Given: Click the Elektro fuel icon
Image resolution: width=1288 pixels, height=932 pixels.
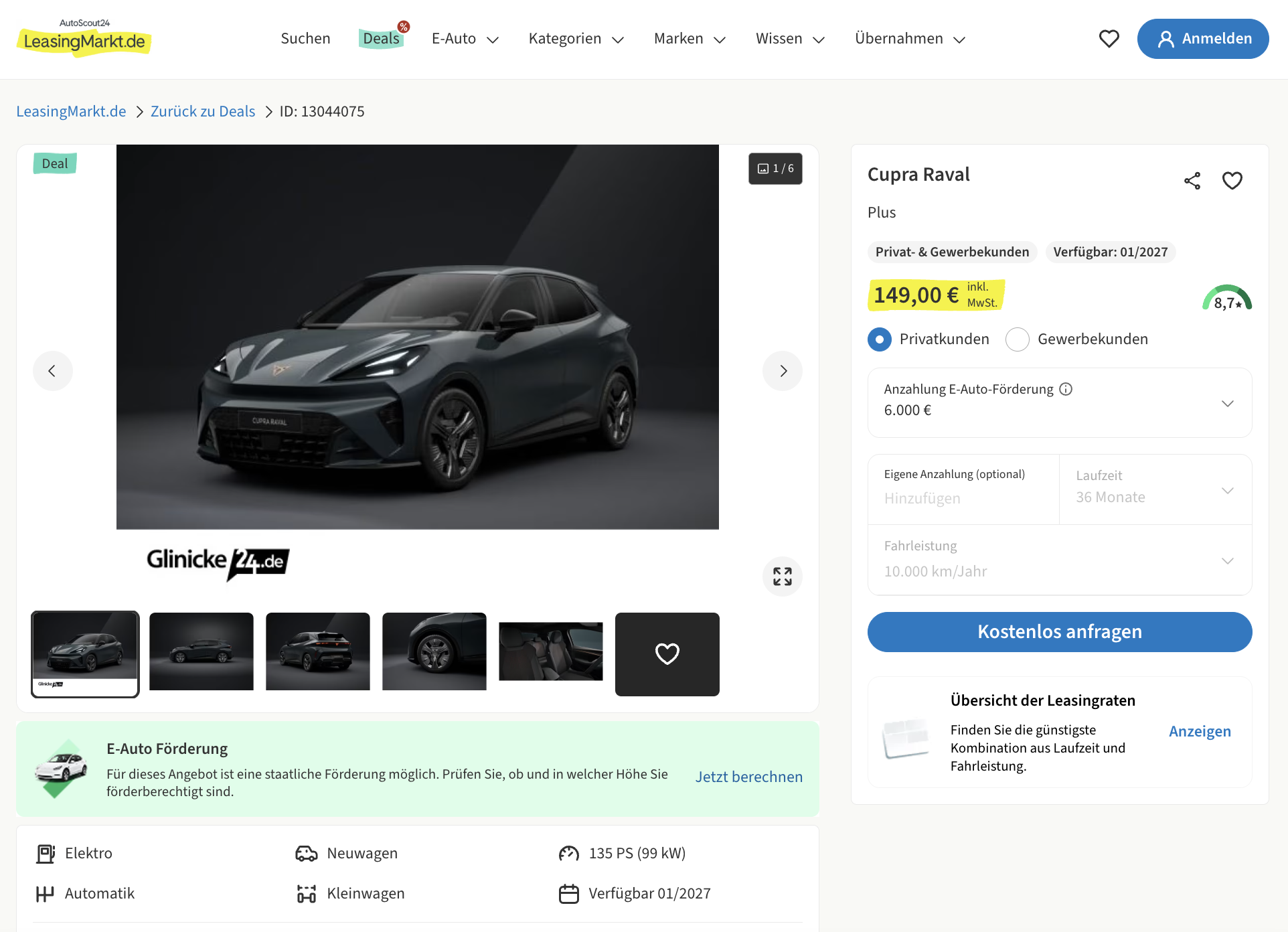Looking at the screenshot, I should point(46,854).
